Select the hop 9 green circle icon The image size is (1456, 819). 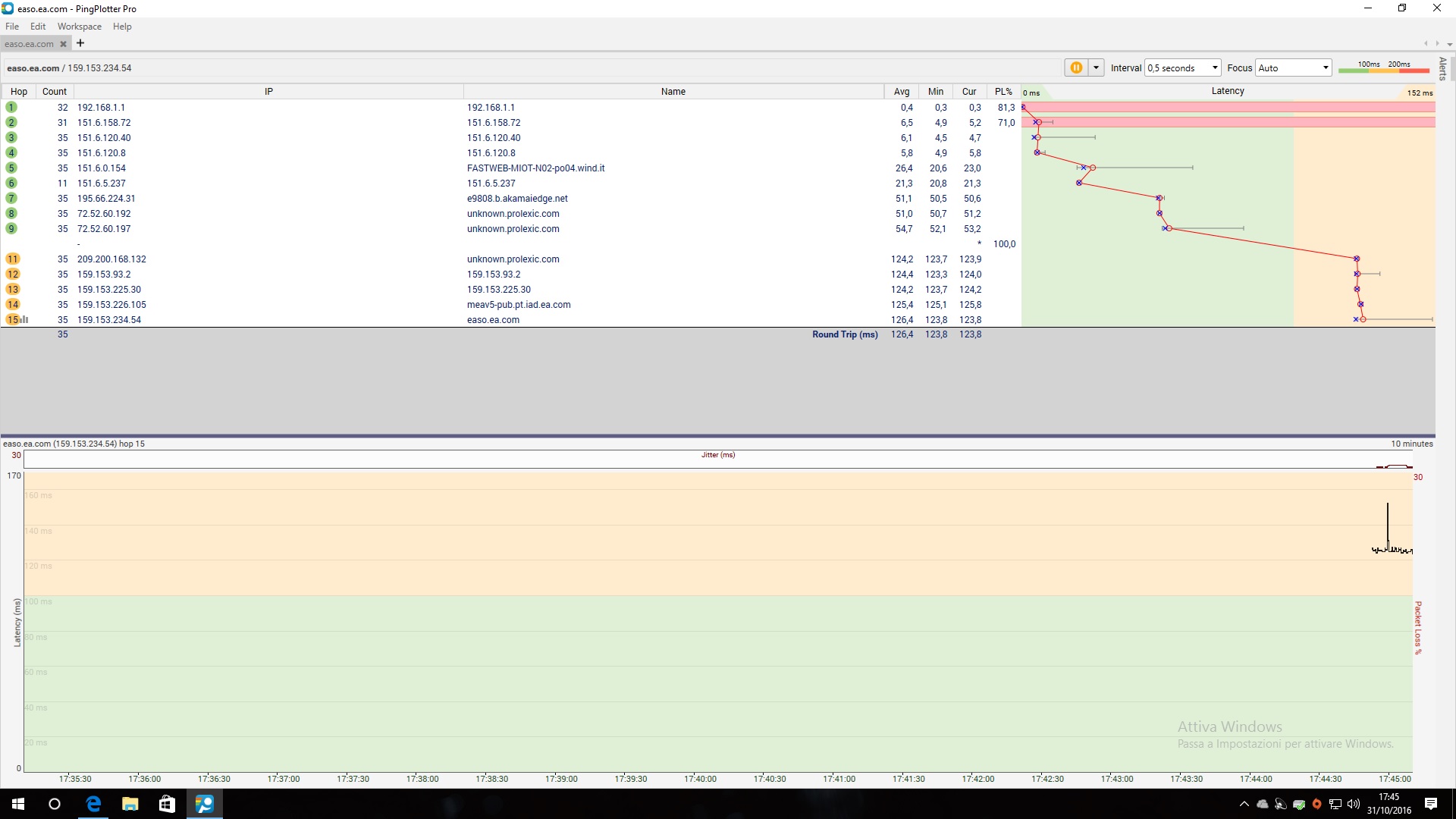[x=11, y=229]
